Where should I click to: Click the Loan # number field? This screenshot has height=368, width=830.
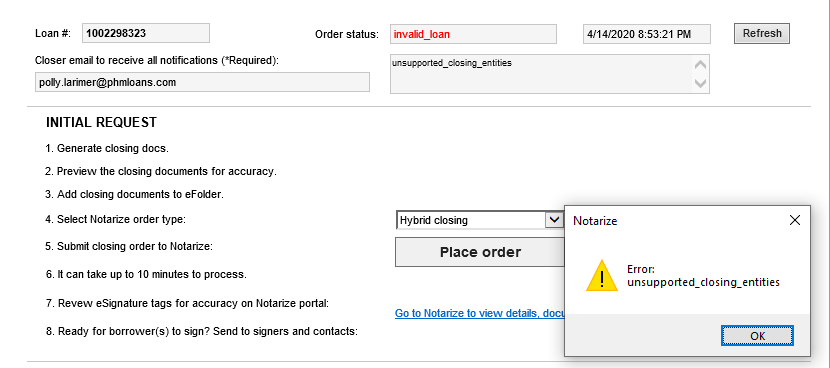146,33
